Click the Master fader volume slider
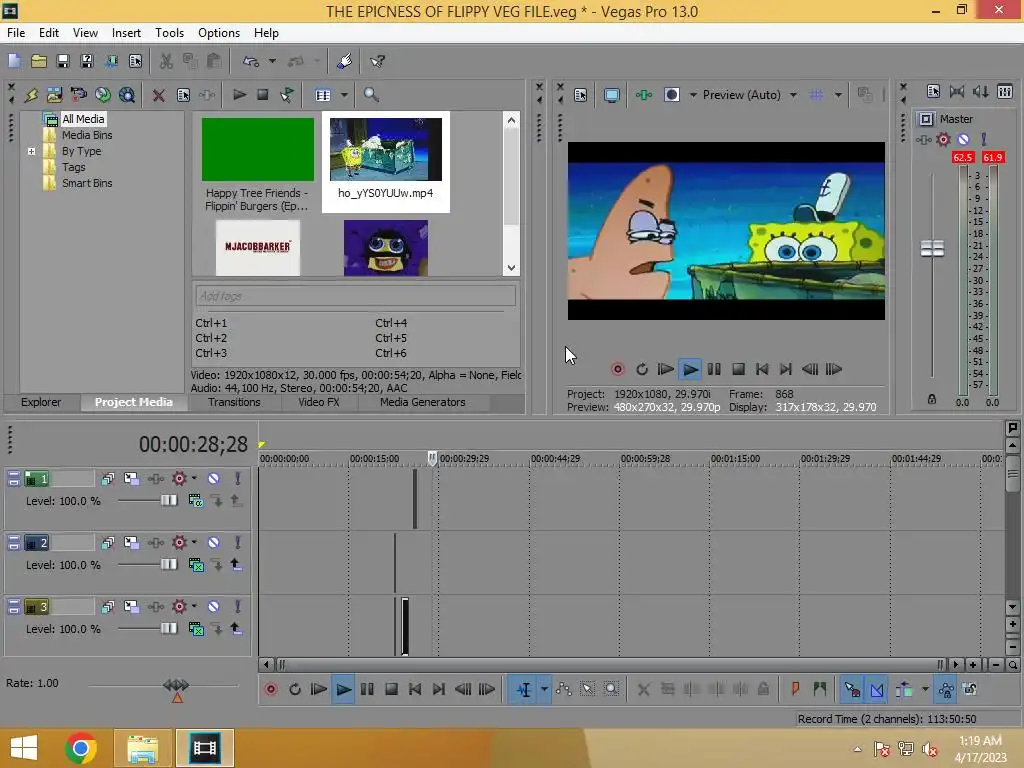 point(932,248)
